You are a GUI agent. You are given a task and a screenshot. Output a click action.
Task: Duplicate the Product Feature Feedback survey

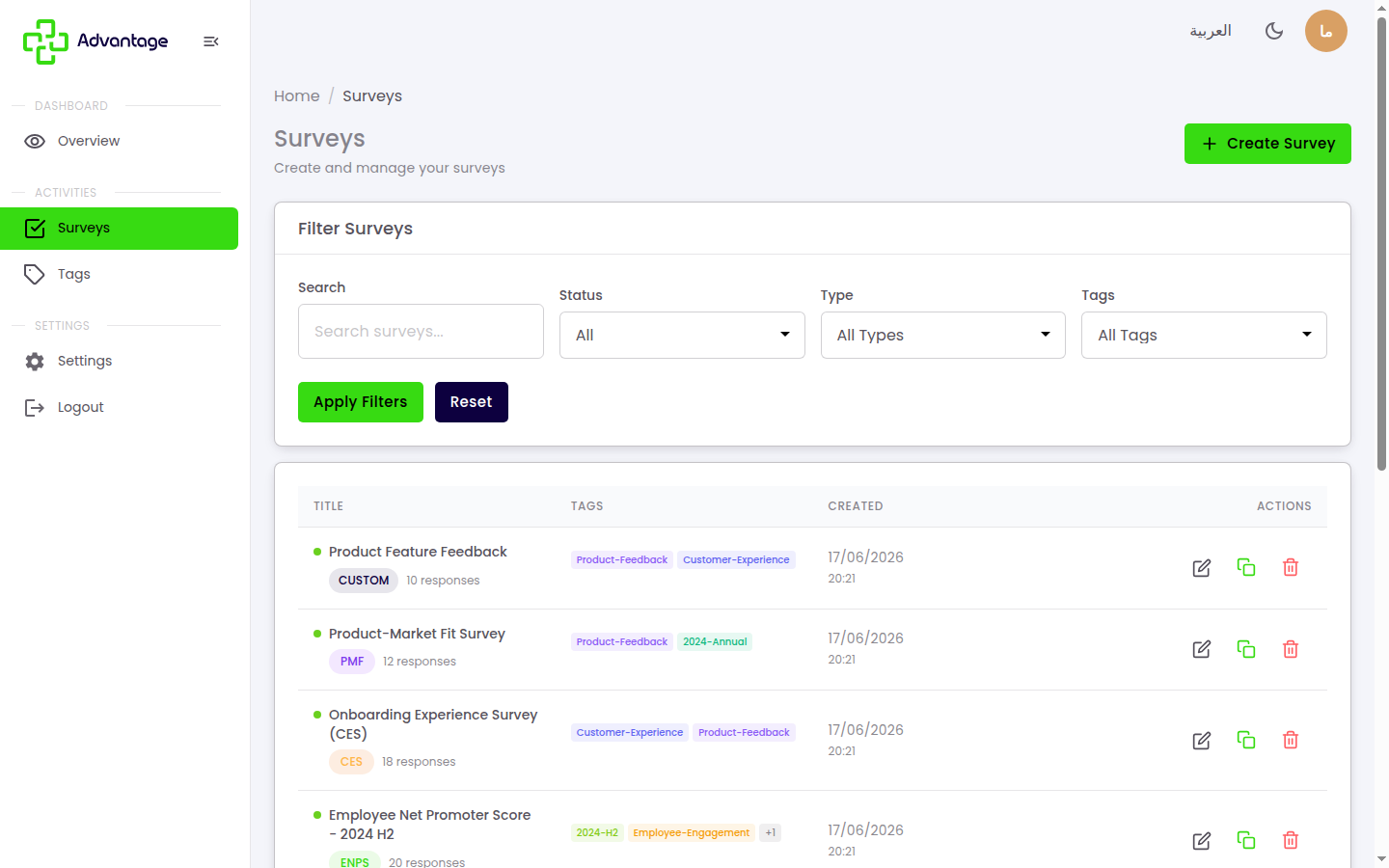point(1246,567)
